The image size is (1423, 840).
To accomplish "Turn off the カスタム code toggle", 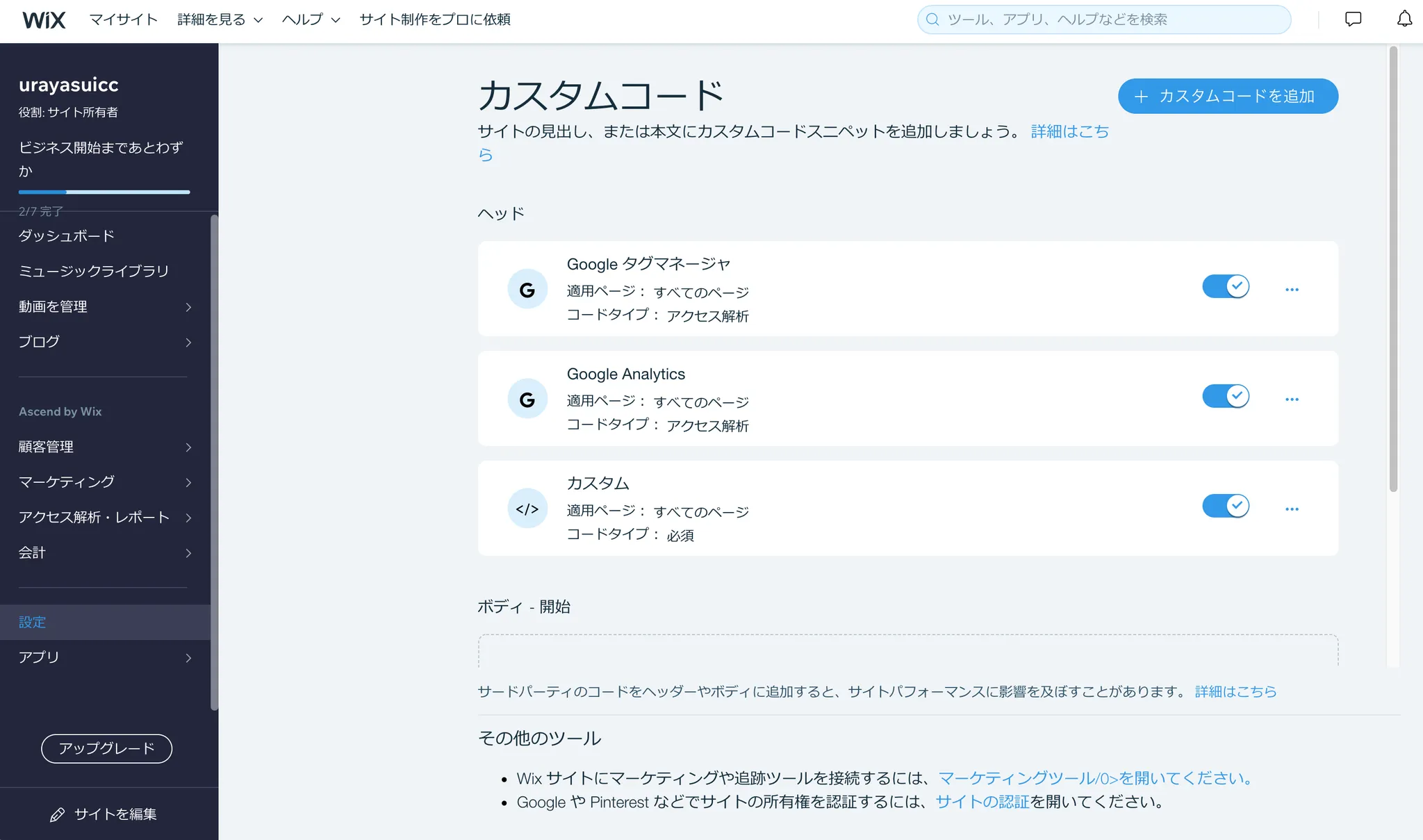I will pyautogui.click(x=1226, y=506).
